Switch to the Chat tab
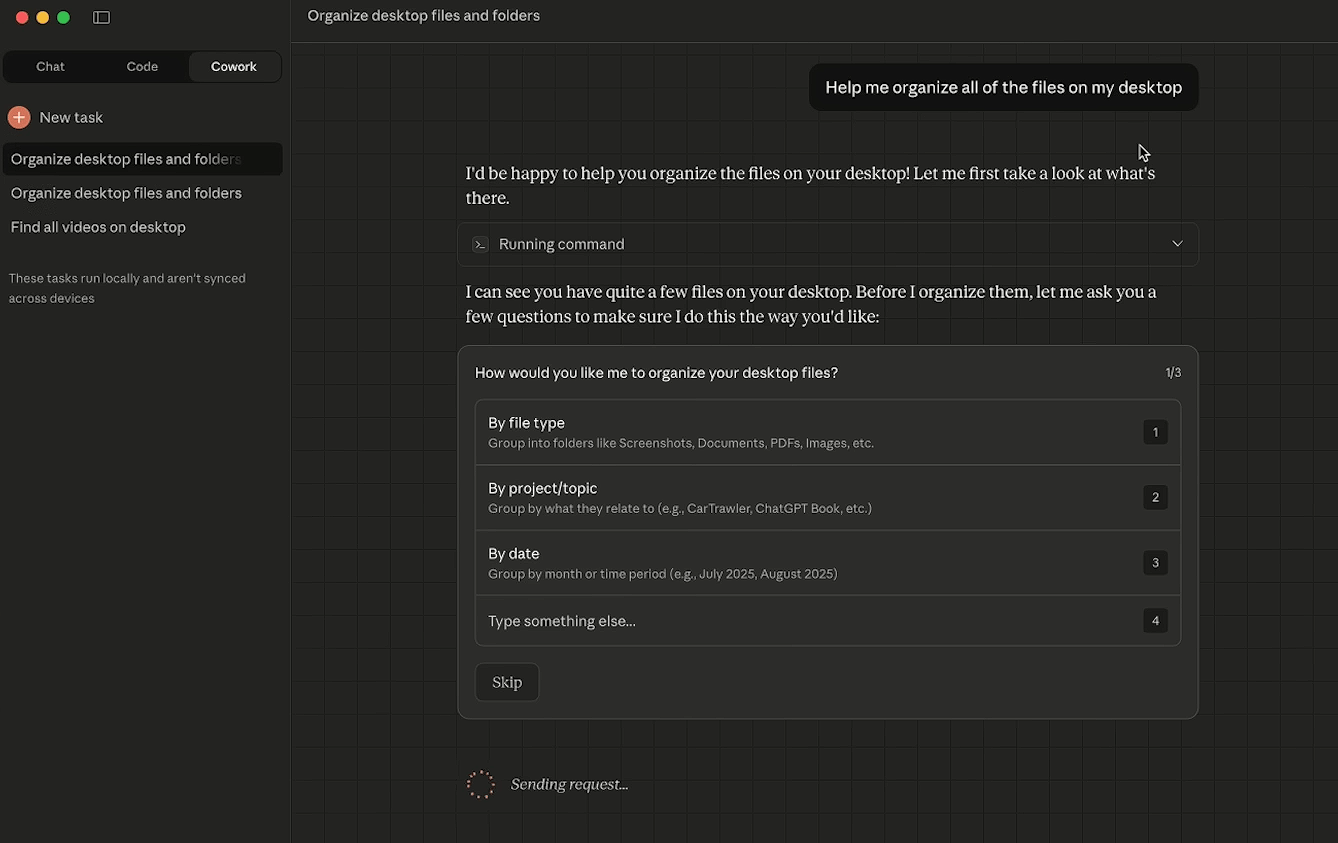Viewport: 1338px width, 843px height. pyautogui.click(x=50, y=67)
